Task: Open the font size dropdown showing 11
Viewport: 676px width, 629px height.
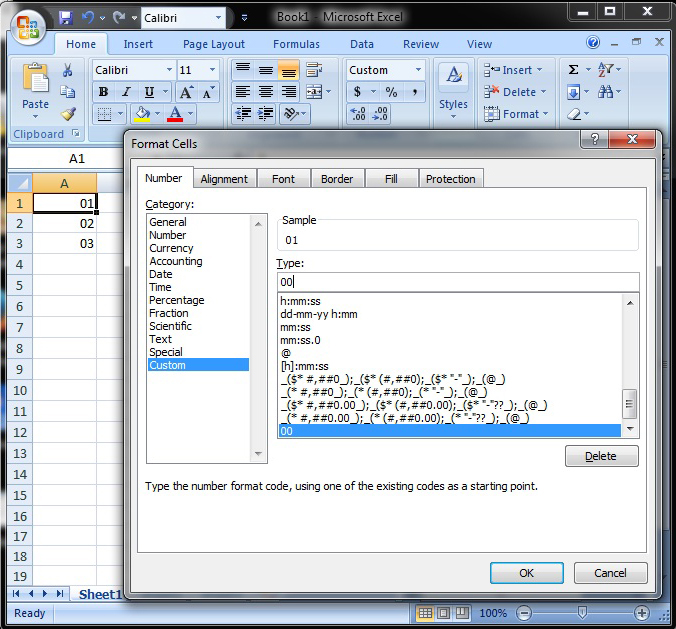Action: click(212, 70)
